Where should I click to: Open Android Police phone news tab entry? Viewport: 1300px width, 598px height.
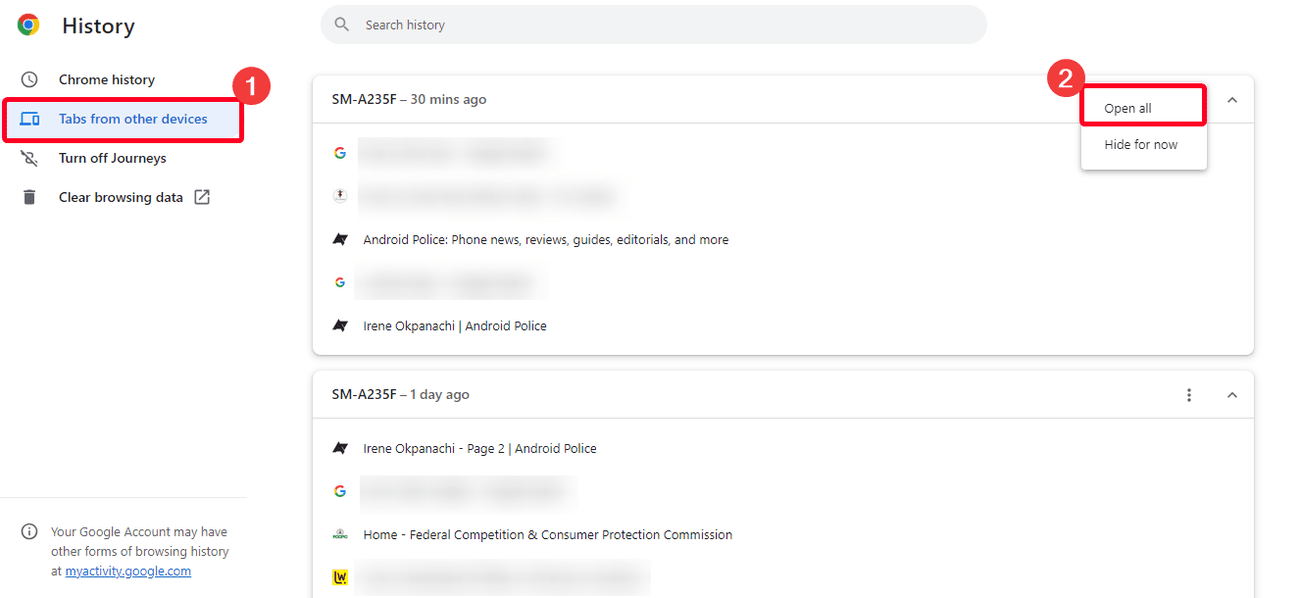pyautogui.click(x=545, y=240)
